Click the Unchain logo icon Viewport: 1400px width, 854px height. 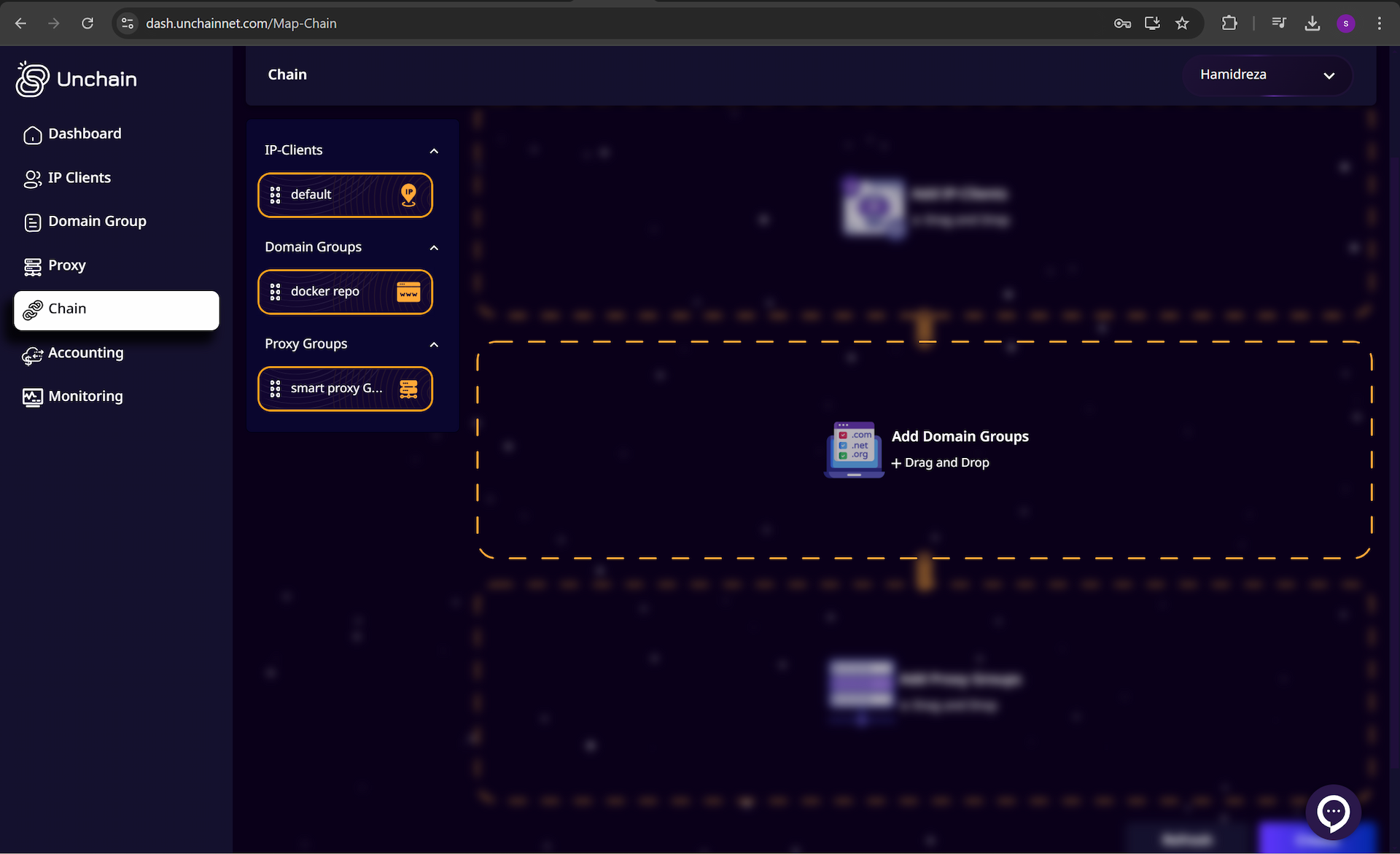click(x=32, y=79)
